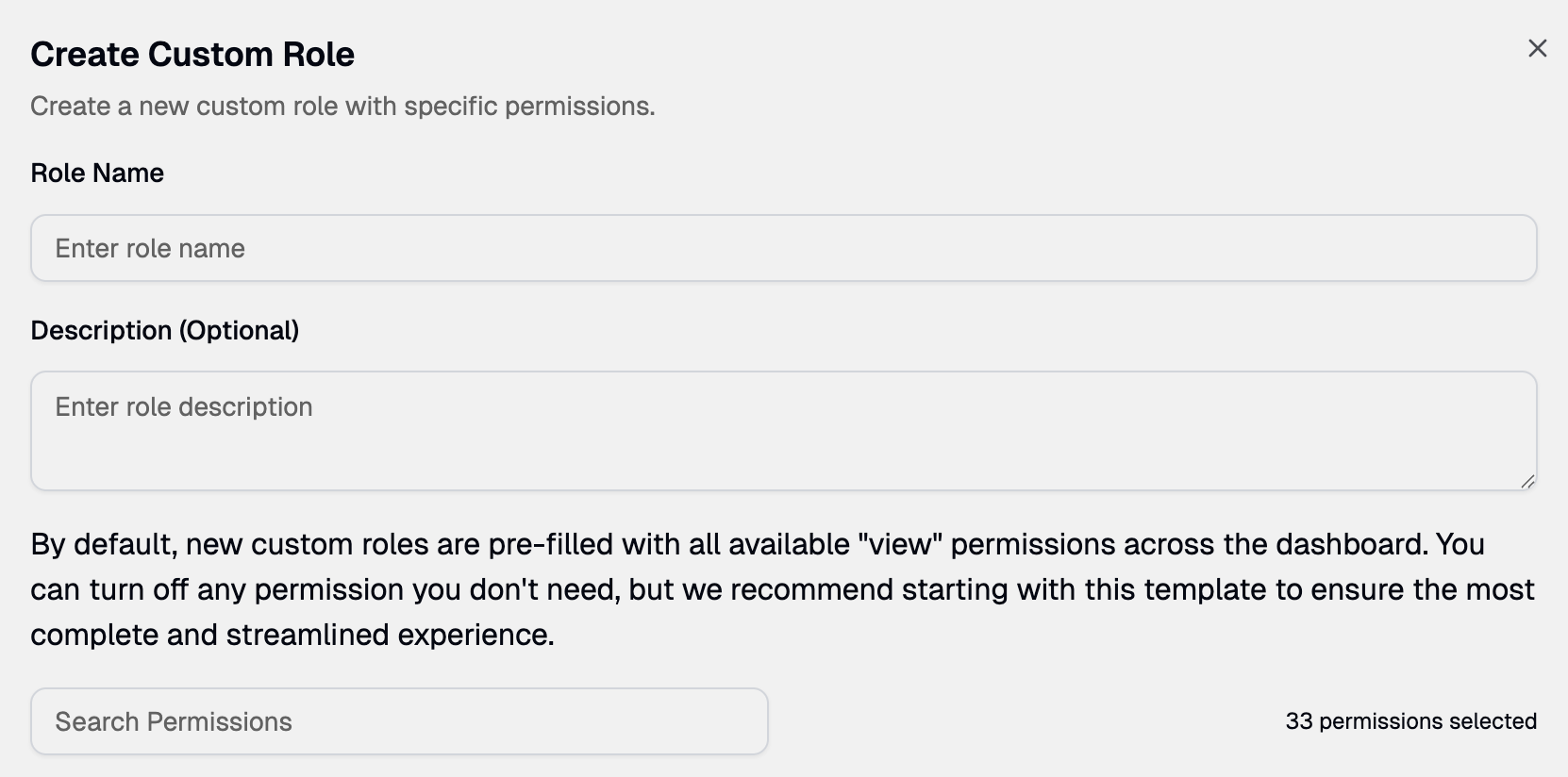This screenshot has height=777, width=1568.
Task: Click the Enter role name placeholder text
Action: coord(150,248)
